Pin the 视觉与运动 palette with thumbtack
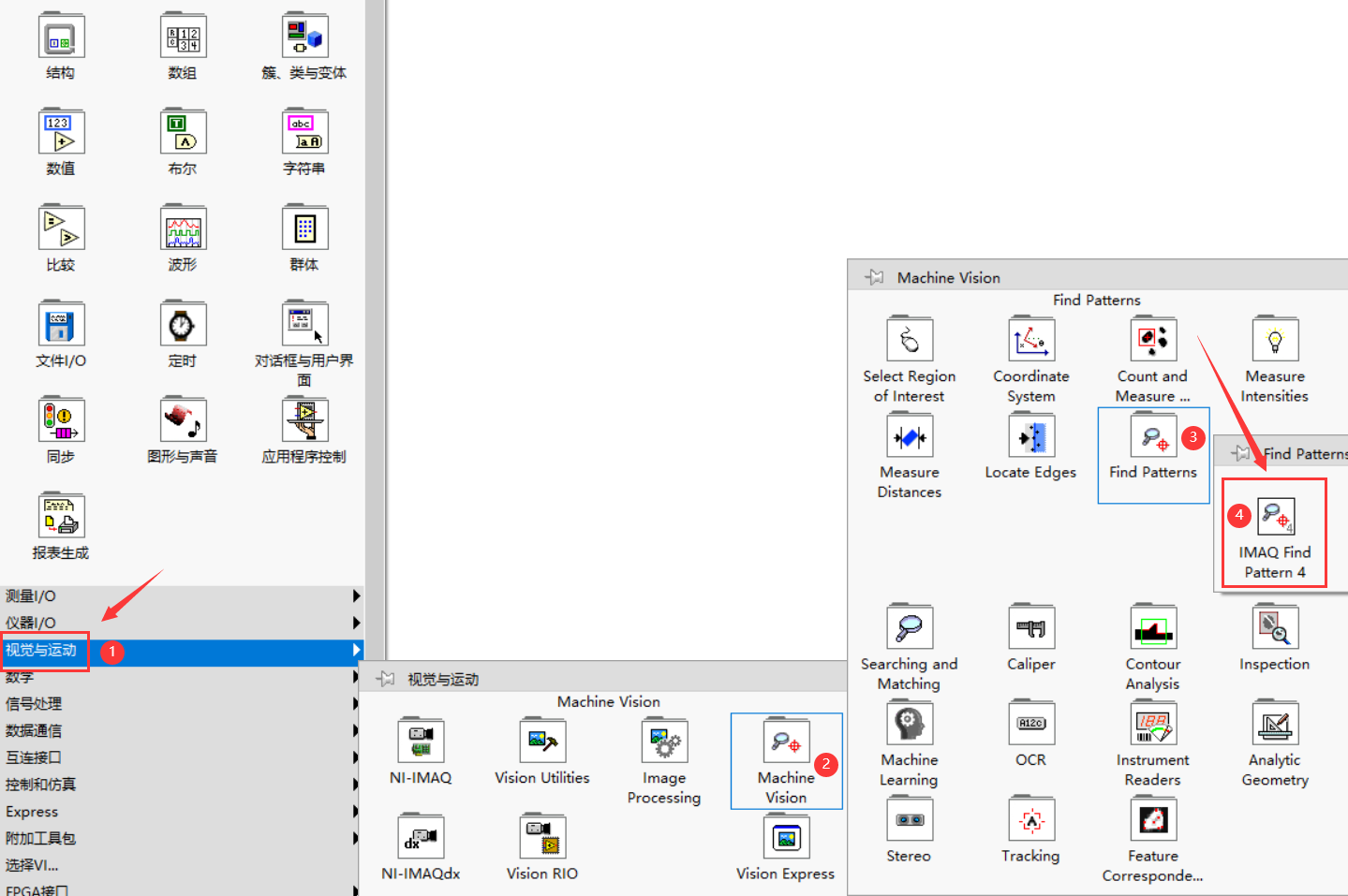The width and height of the screenshot is (1348, 896). (x=385, y=679)
